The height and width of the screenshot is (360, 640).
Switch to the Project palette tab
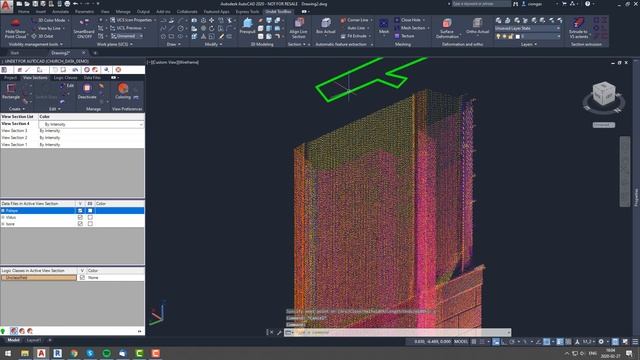point(10,78)
